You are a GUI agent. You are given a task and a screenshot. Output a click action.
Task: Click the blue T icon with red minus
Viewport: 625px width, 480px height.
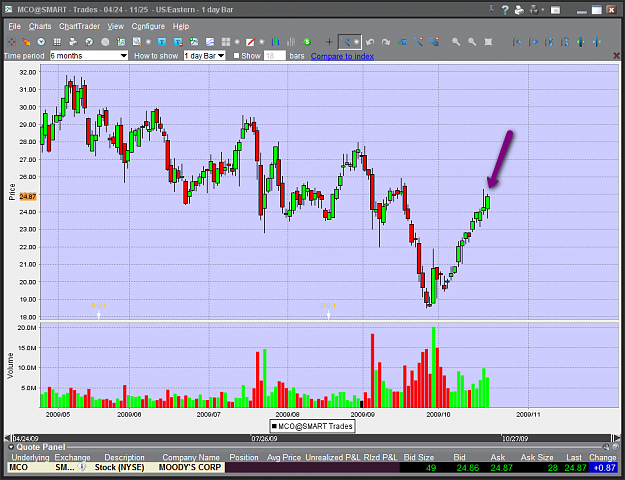tap(178, 42)
